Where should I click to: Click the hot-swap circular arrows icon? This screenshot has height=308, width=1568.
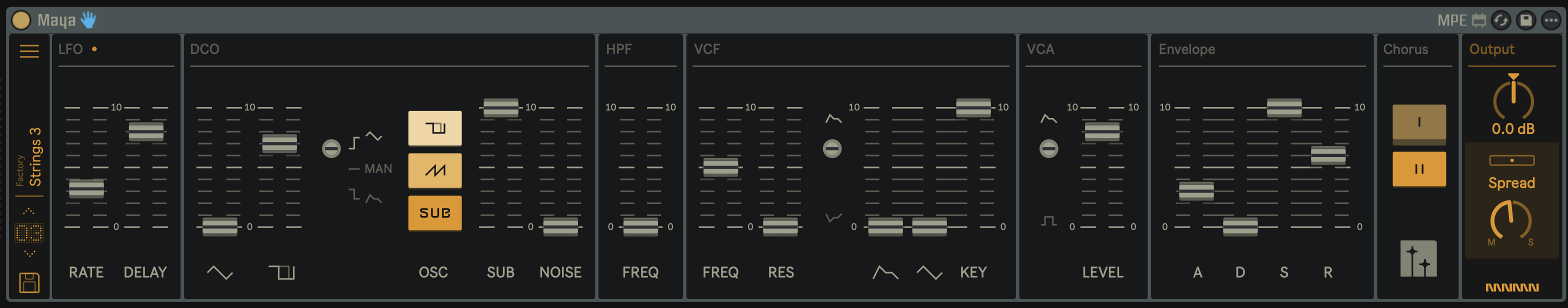(1501, 20)
